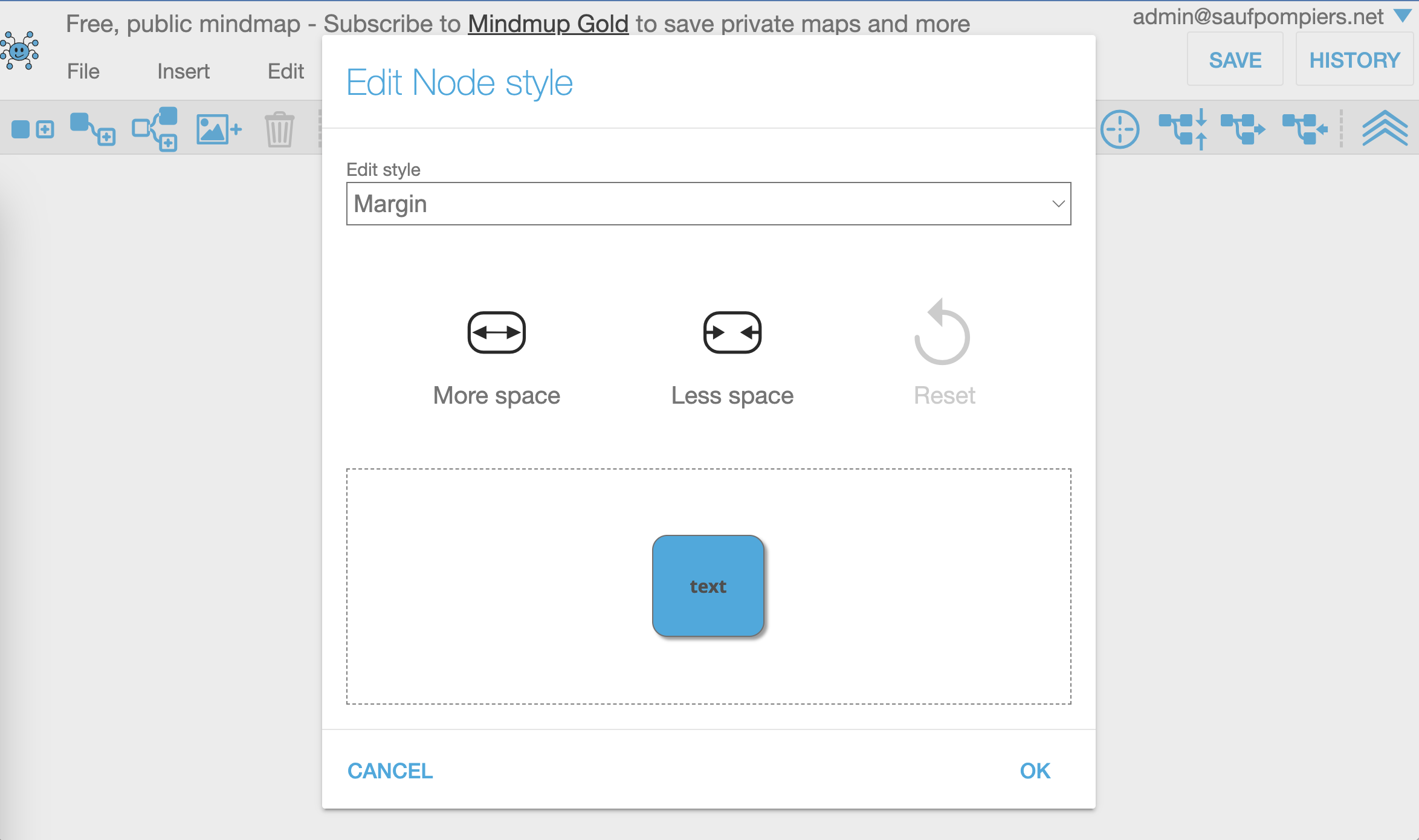This screenshot has height=840, width=1419.
Task: Click the Less space margin icon
Action: coord(732,332)
